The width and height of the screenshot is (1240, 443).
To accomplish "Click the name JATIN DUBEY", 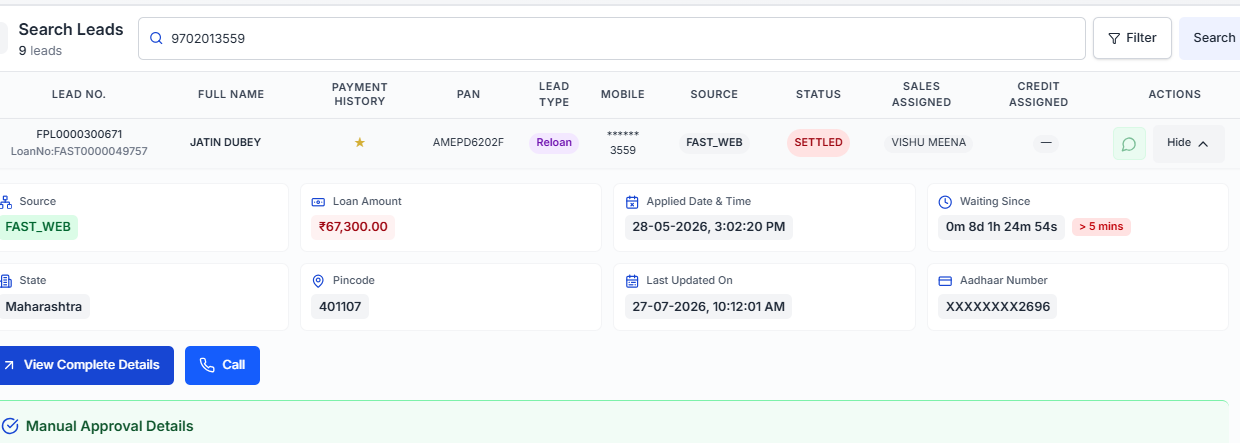I will (x=225, y=142).
